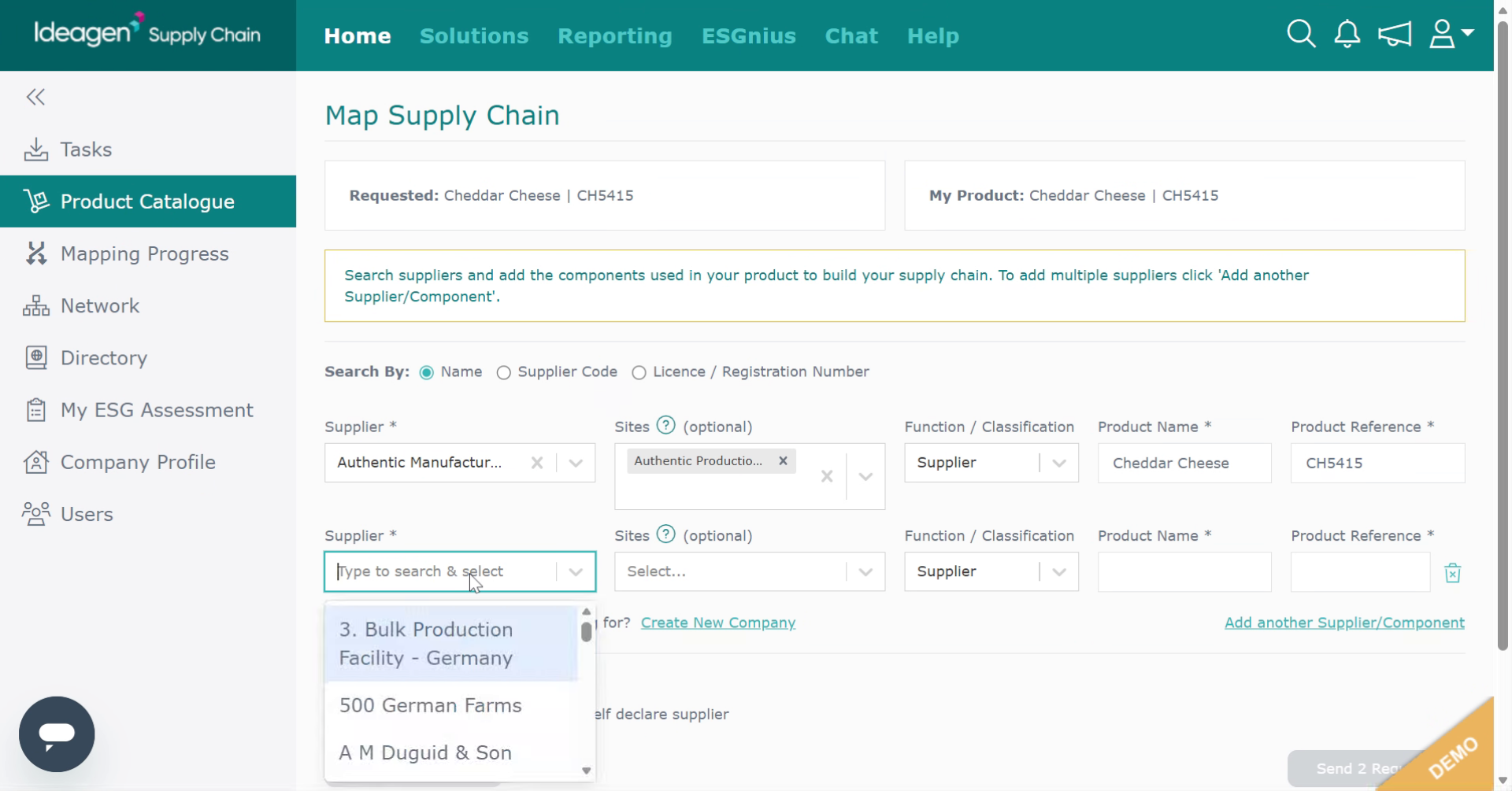This screenshot has height=791, width=1512.
Task: Open second row Sites Select... dropdown
Action: 750,571
